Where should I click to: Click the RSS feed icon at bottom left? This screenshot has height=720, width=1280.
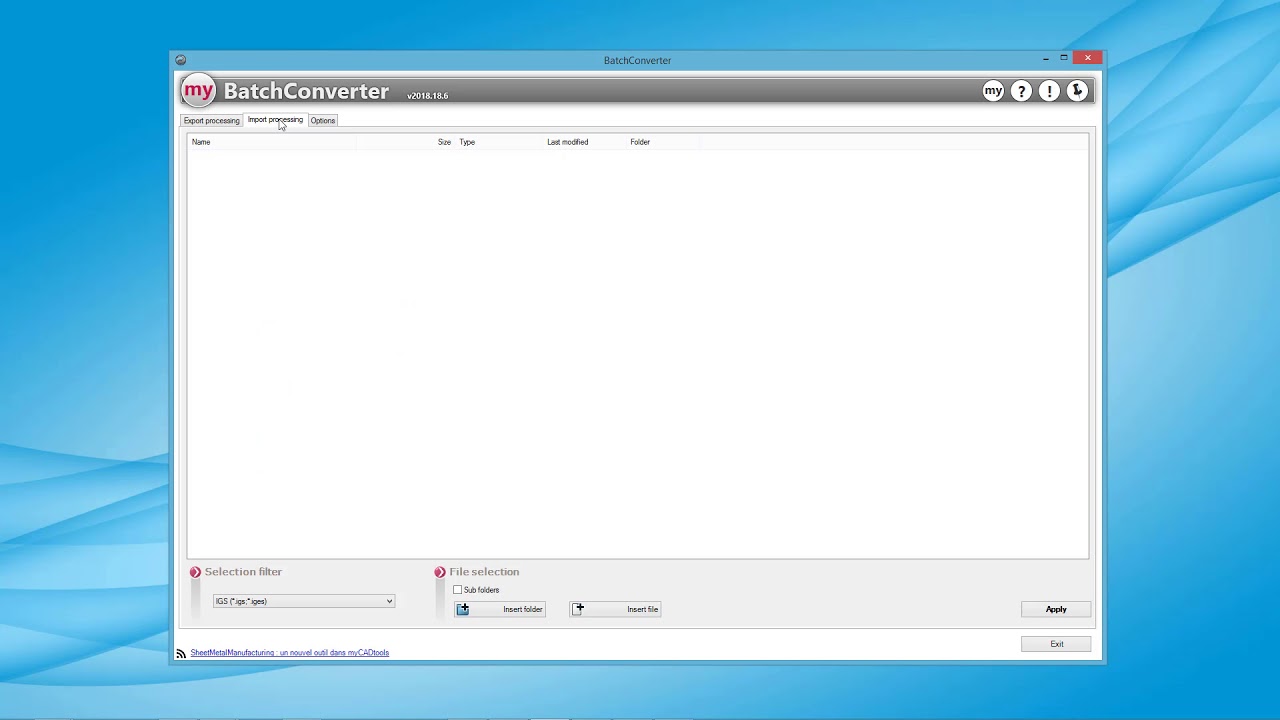point(181,653)
